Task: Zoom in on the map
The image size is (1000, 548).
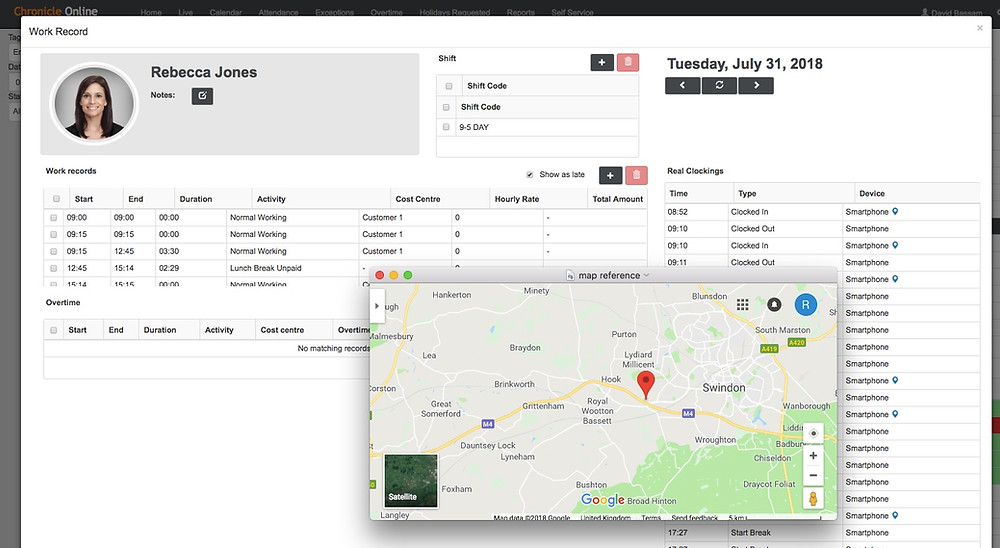Action: (x=813, y=455)
